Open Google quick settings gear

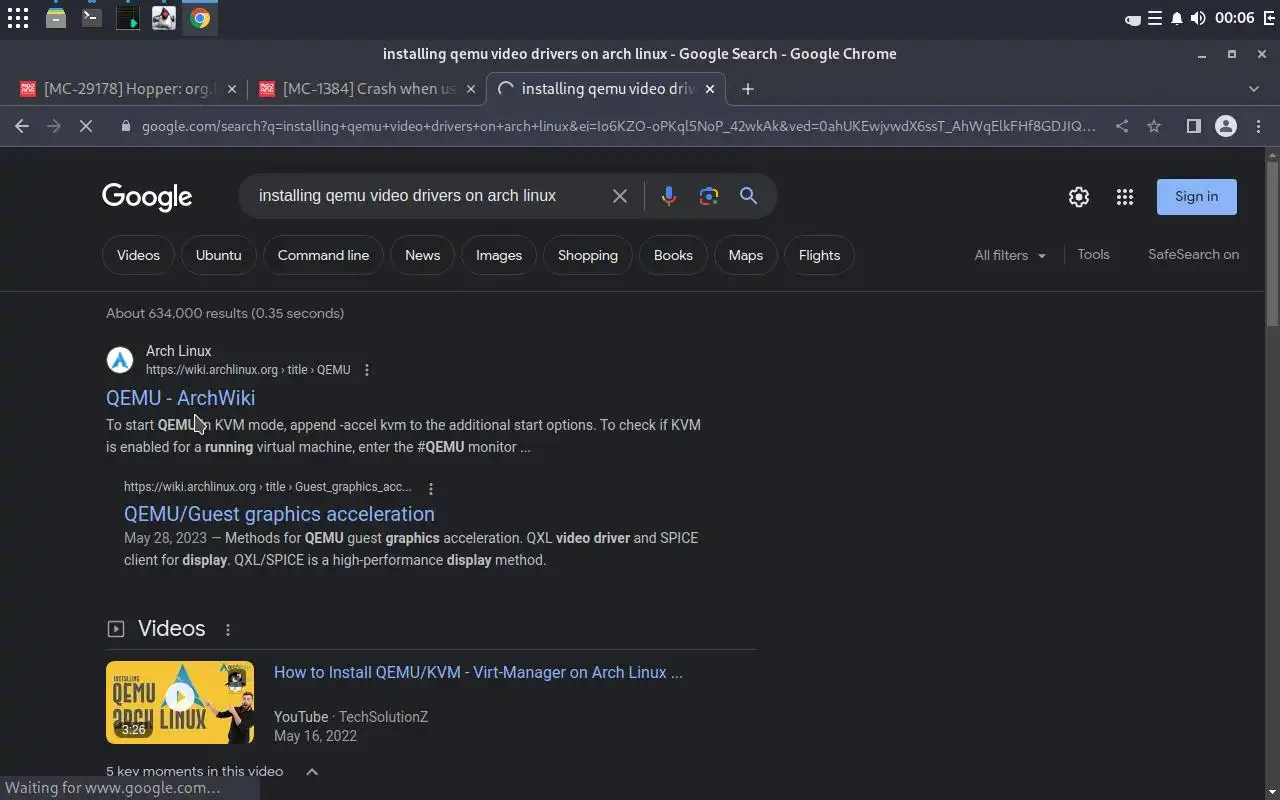click(x=1078, y=197)
